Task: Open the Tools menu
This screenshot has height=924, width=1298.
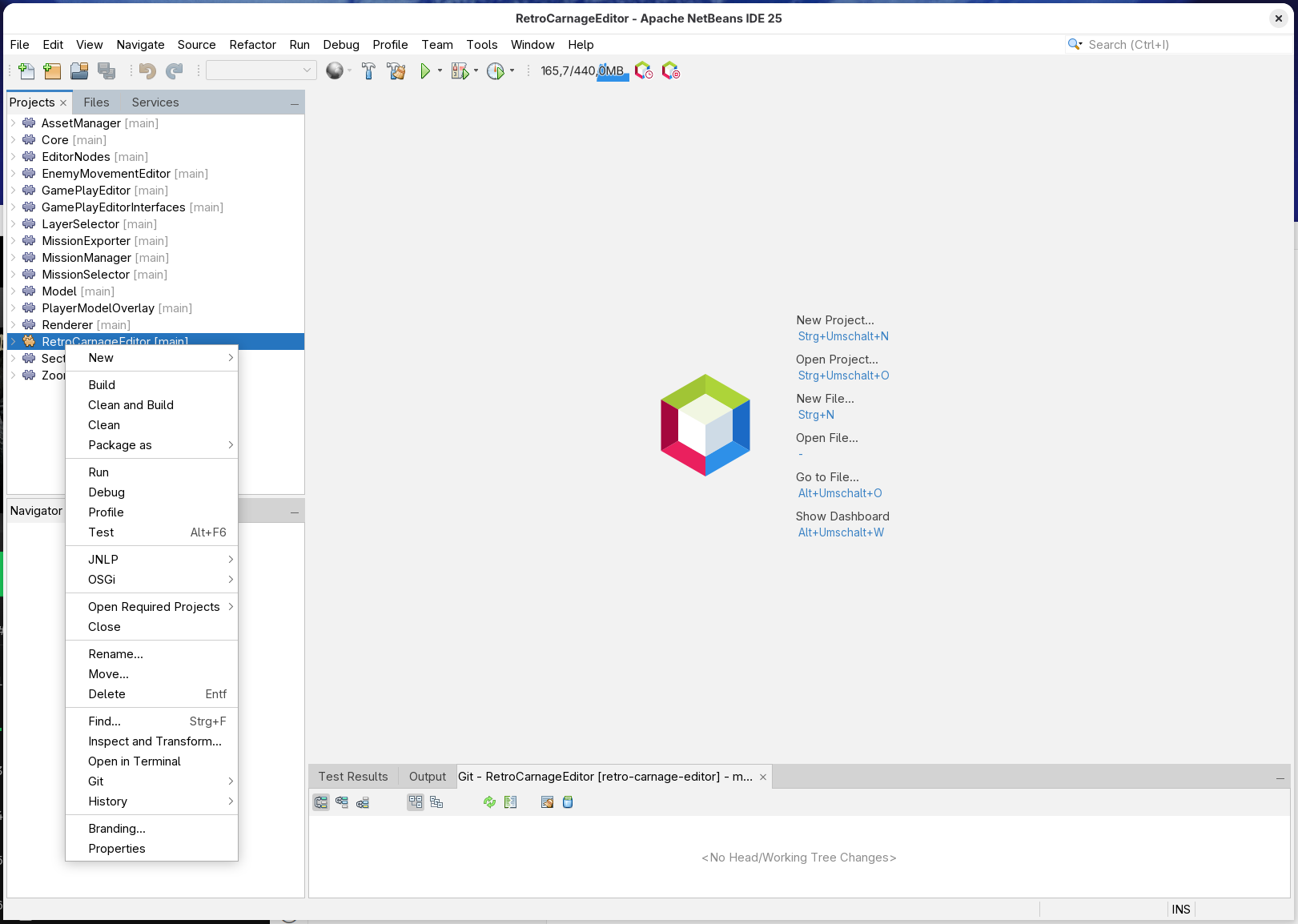Action: pyautogui.click(x=482, y=45)
